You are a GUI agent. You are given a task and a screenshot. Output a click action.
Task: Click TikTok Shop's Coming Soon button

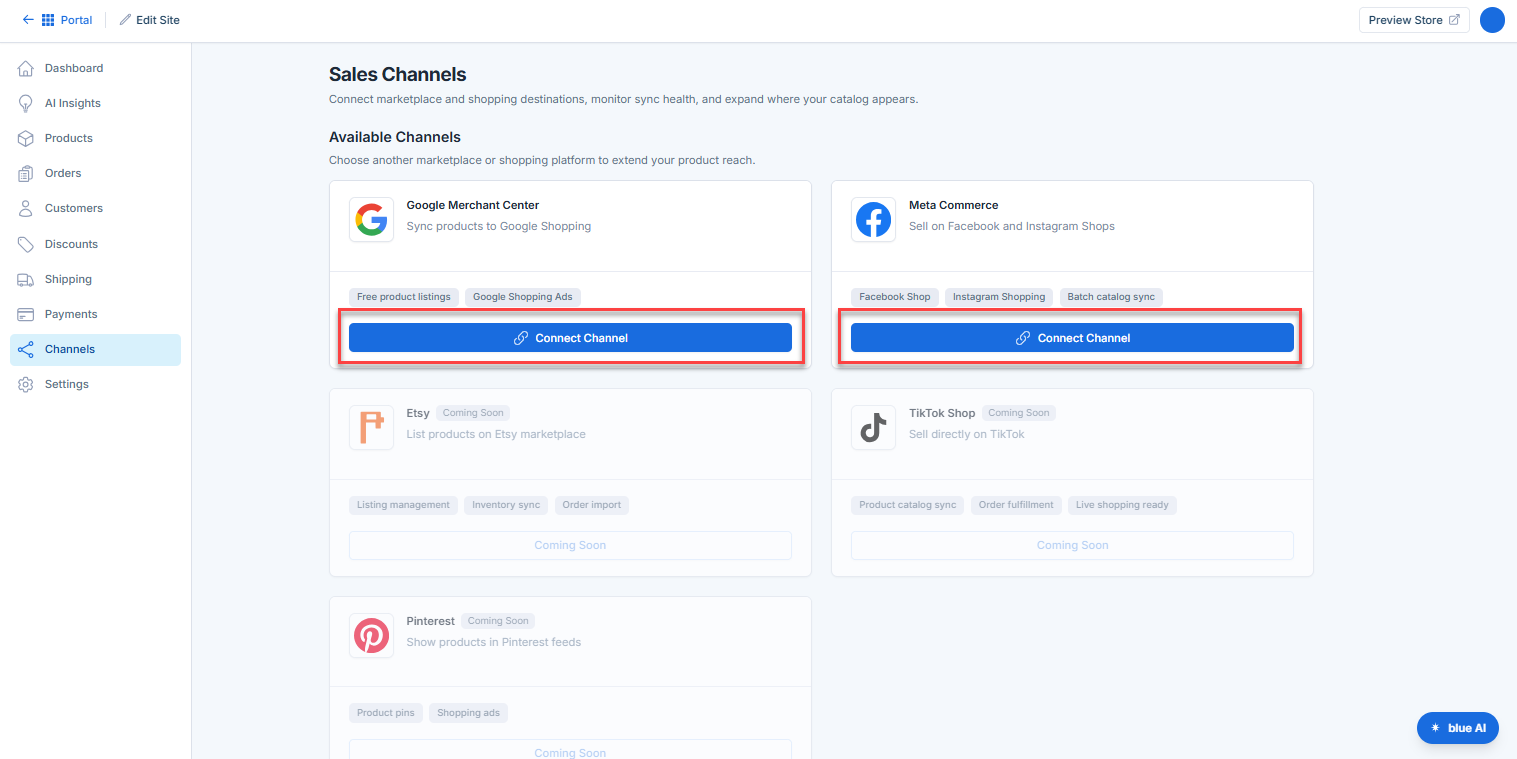tap(1072, 545)
